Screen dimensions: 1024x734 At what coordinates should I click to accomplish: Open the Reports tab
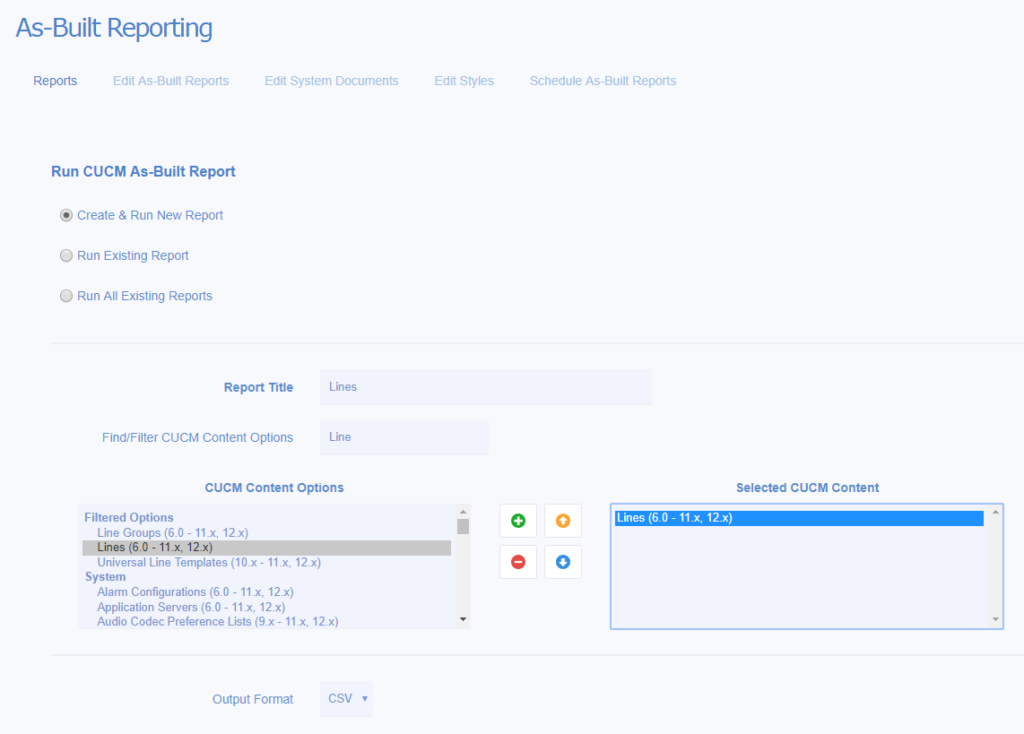point(55,81)
